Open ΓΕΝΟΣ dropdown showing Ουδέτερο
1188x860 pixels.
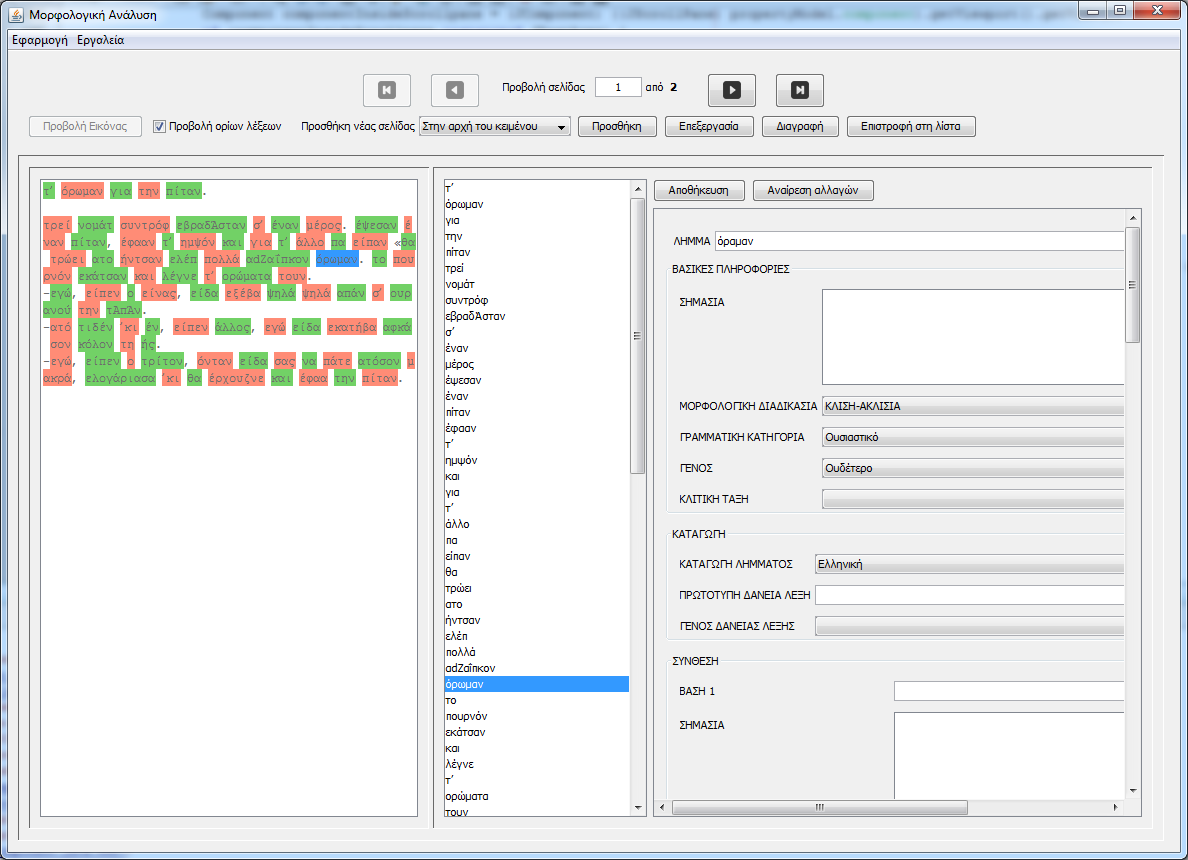coord(973,468)
